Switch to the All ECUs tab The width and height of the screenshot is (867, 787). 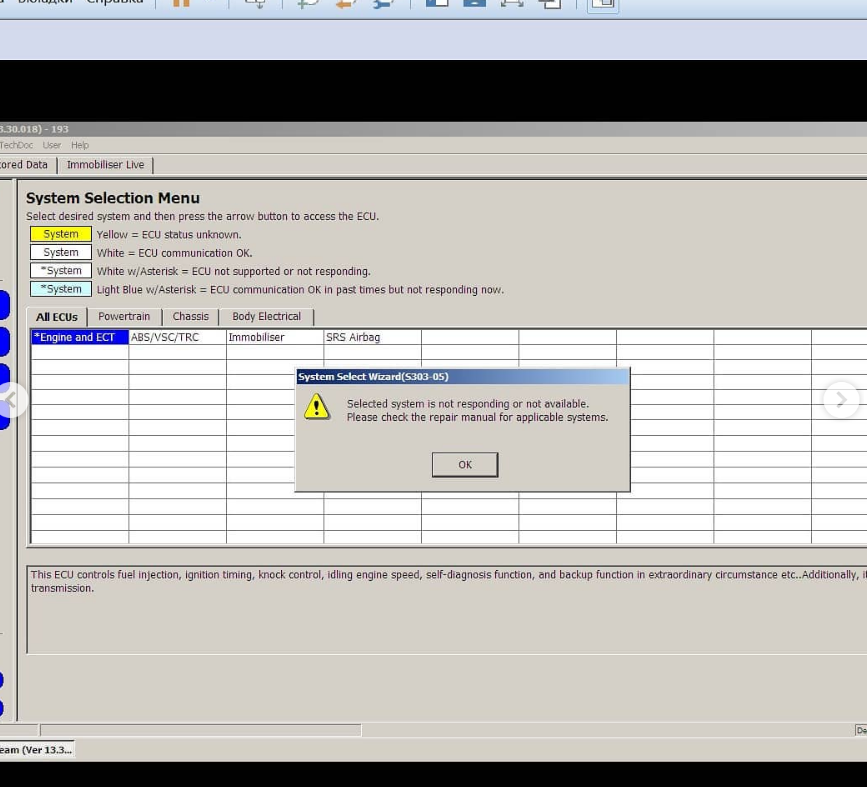pyautogui.click(x=56, y=317)
